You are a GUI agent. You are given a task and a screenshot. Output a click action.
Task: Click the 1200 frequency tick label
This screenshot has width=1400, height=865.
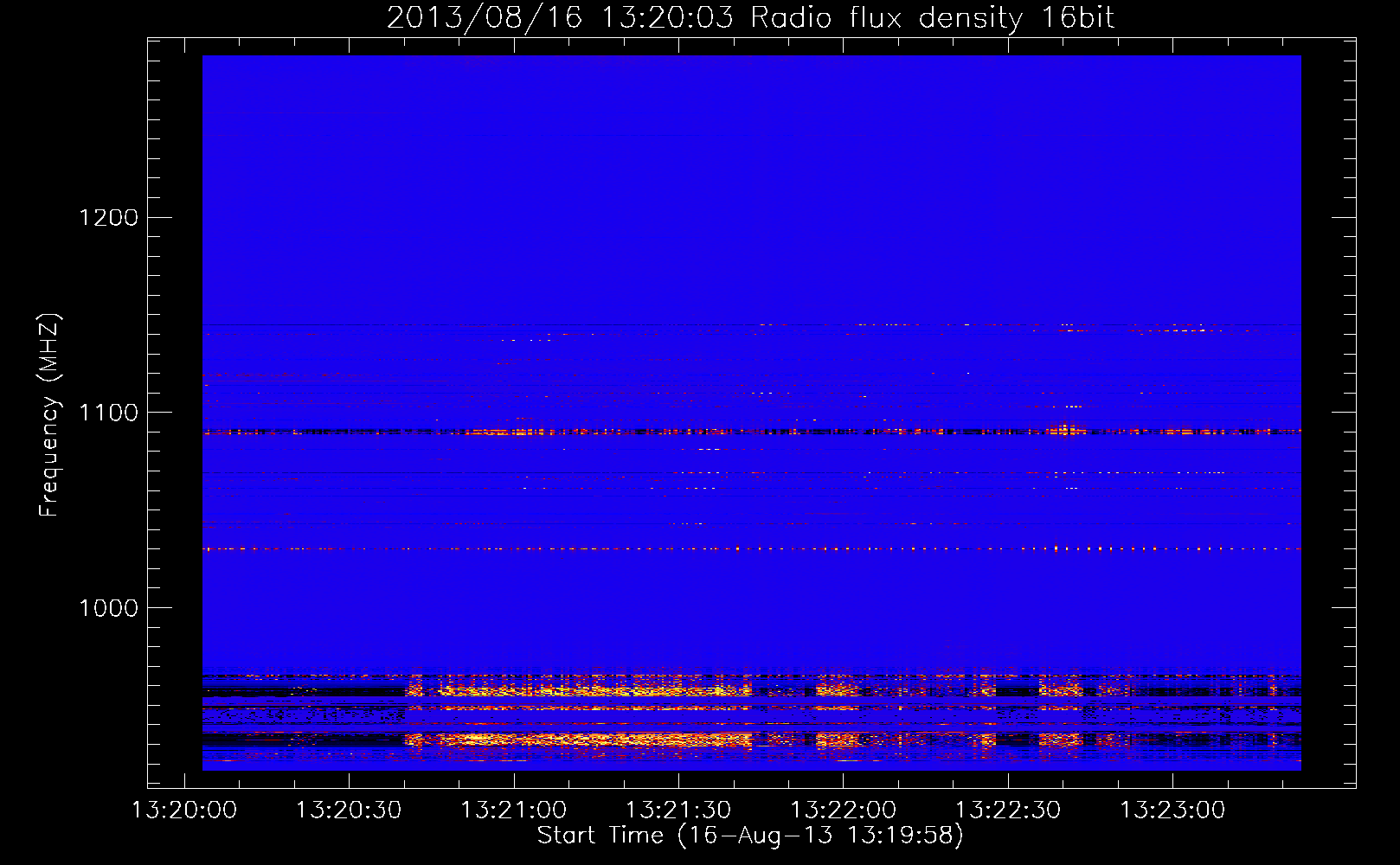point(109,217)
